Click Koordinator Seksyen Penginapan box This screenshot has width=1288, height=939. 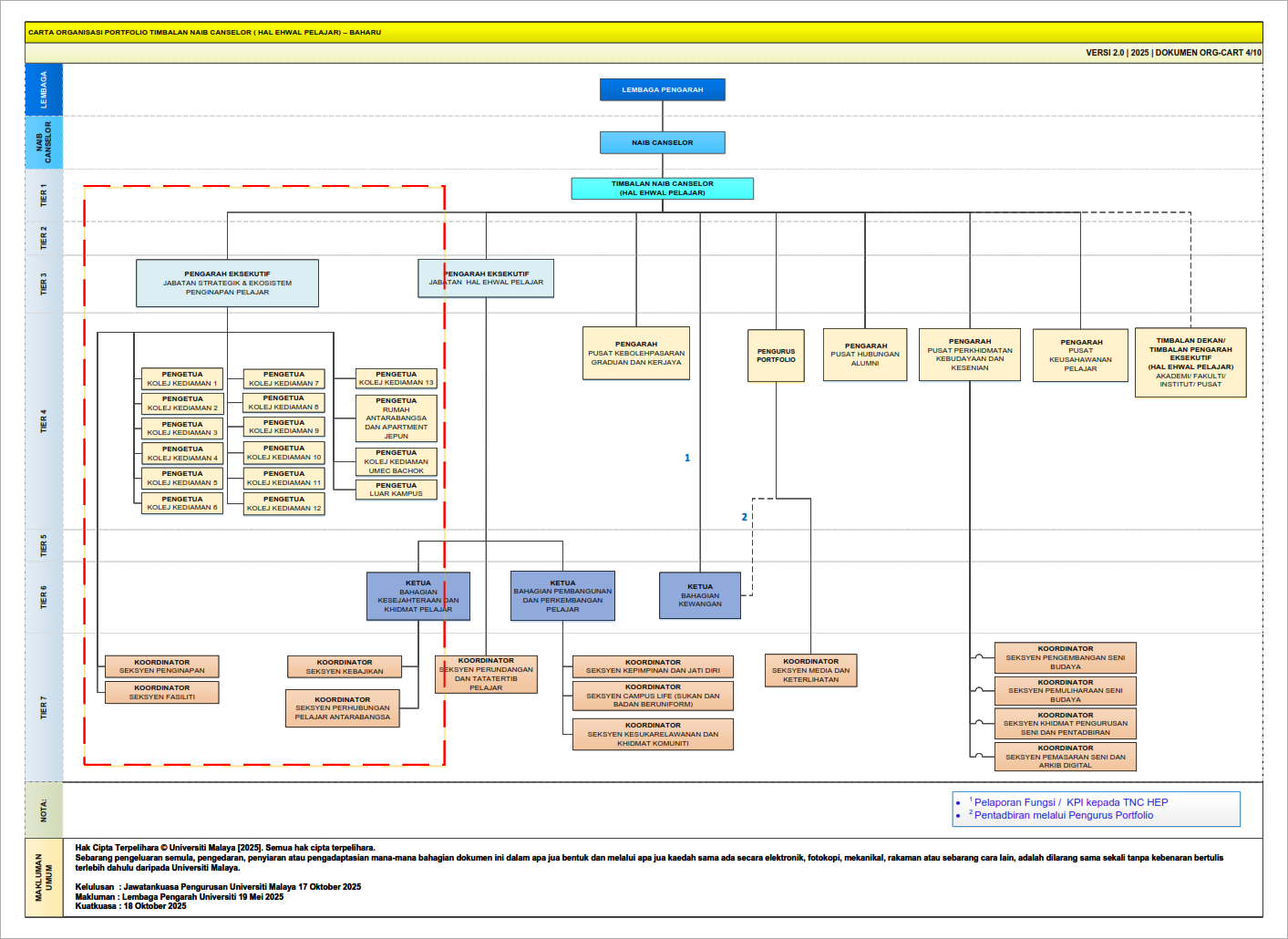click(x=162, y=666)
